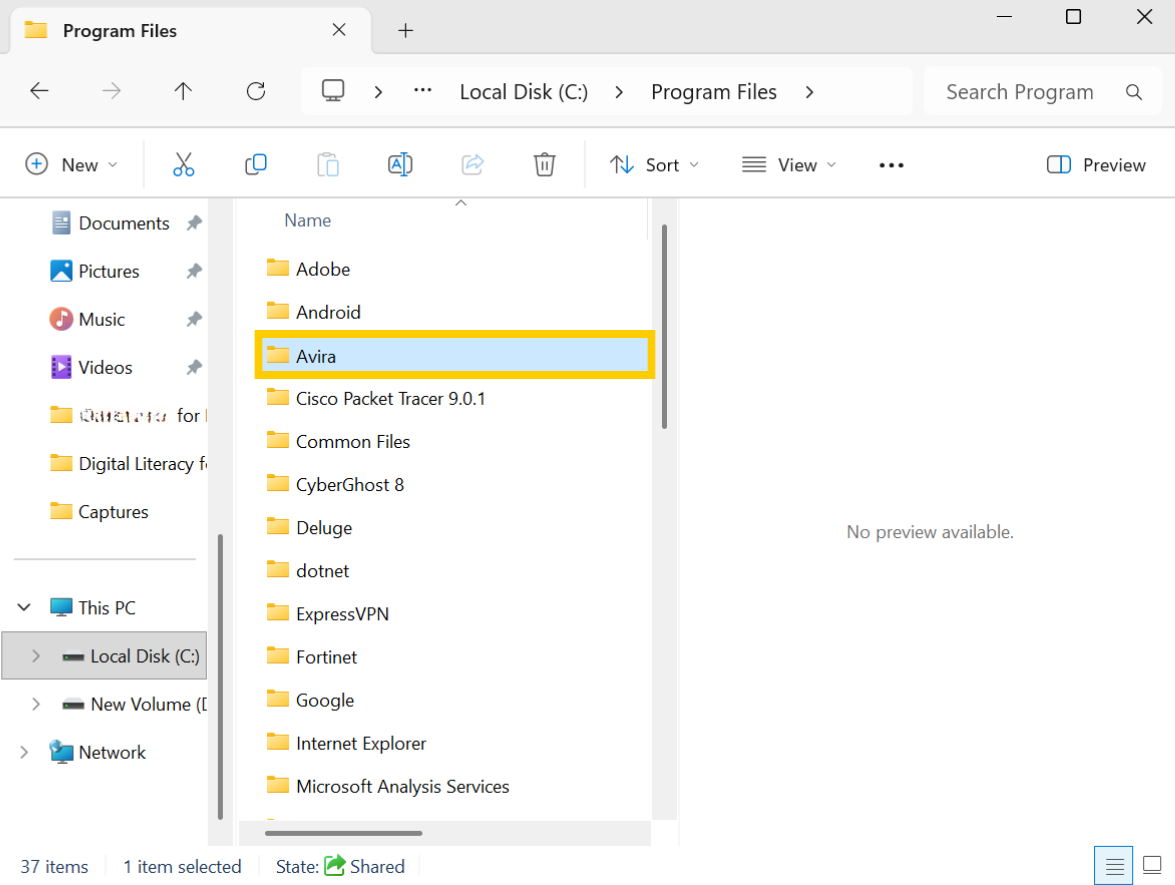The image size is (1175, 885).
Task: Switch to details view icon in status bar
Action: tap(1114, 866)
